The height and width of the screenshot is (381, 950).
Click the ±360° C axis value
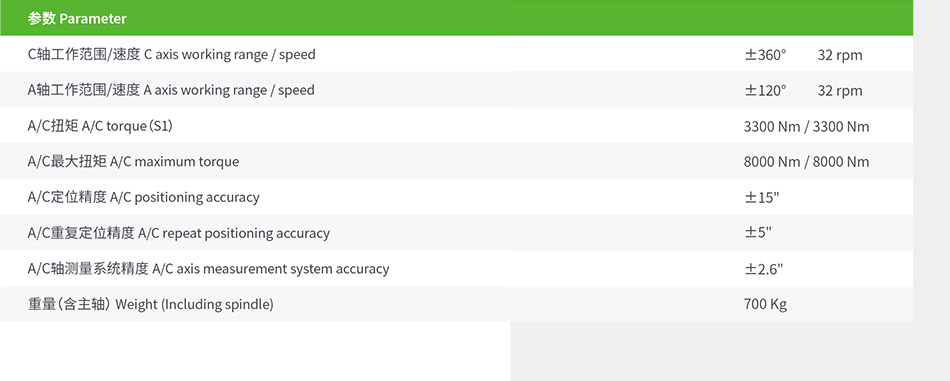coord(765,55)
